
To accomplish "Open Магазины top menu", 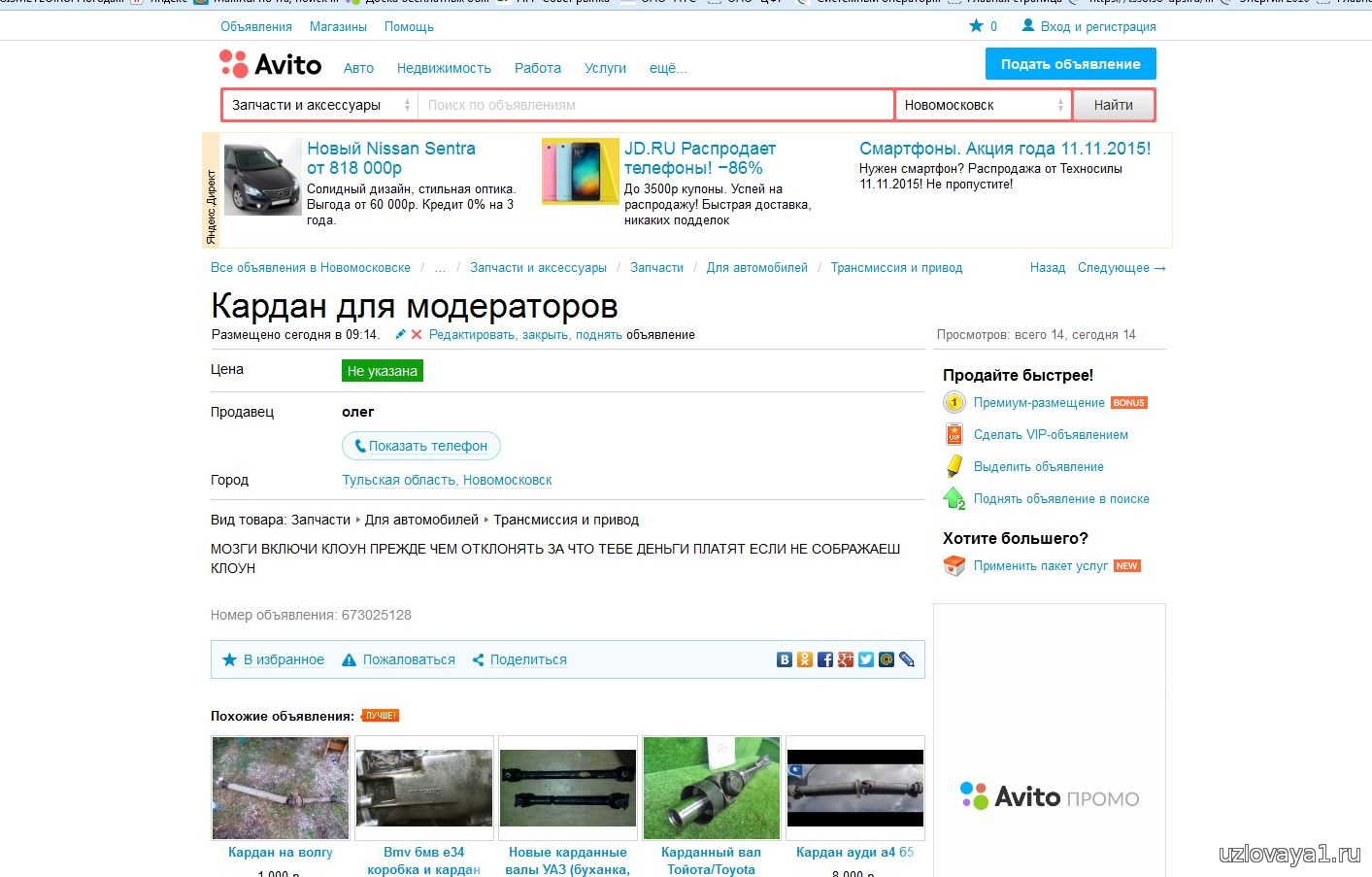I will click(338, 26).
